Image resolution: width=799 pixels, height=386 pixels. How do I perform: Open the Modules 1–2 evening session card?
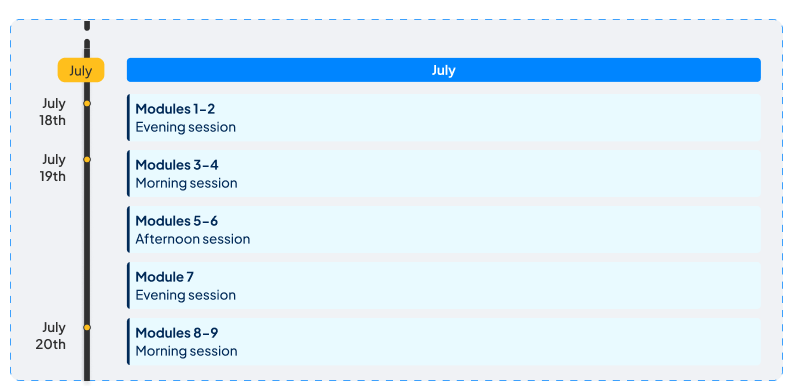click(443, 118)
